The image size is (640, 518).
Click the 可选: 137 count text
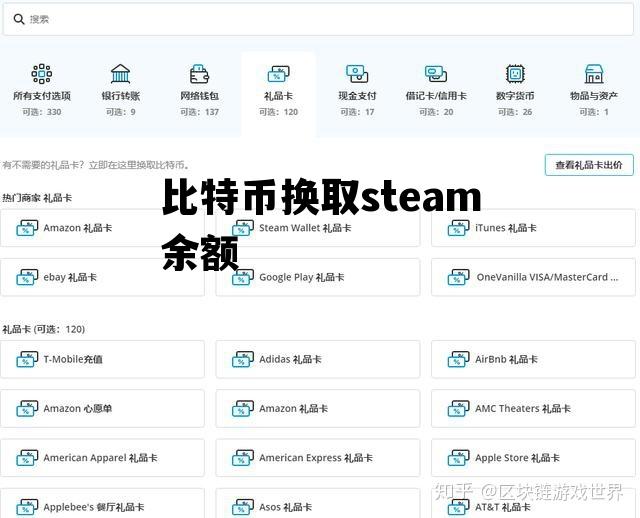[x=199, y=112]
